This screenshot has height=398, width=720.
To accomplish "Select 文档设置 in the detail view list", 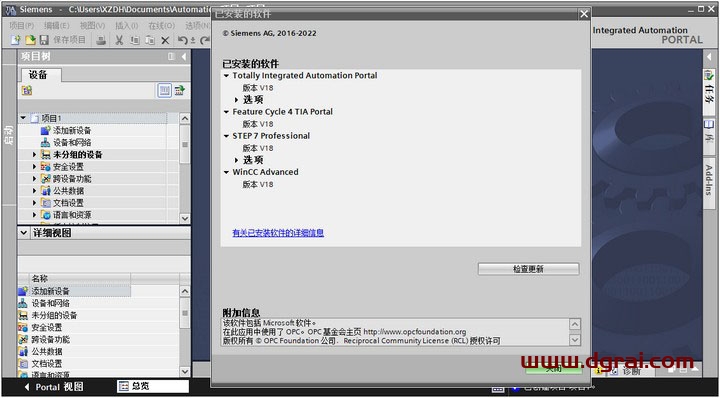I will click(46, 364).
